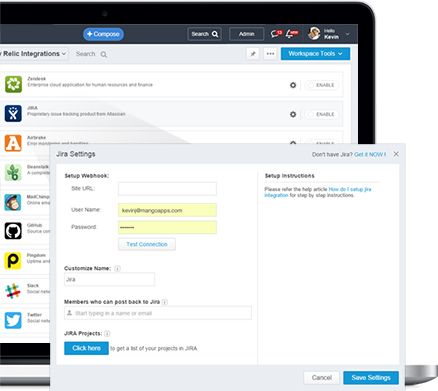Click the Airbrake integration icon
Screen dimensions: 438x391
click(x=13, y=143)
